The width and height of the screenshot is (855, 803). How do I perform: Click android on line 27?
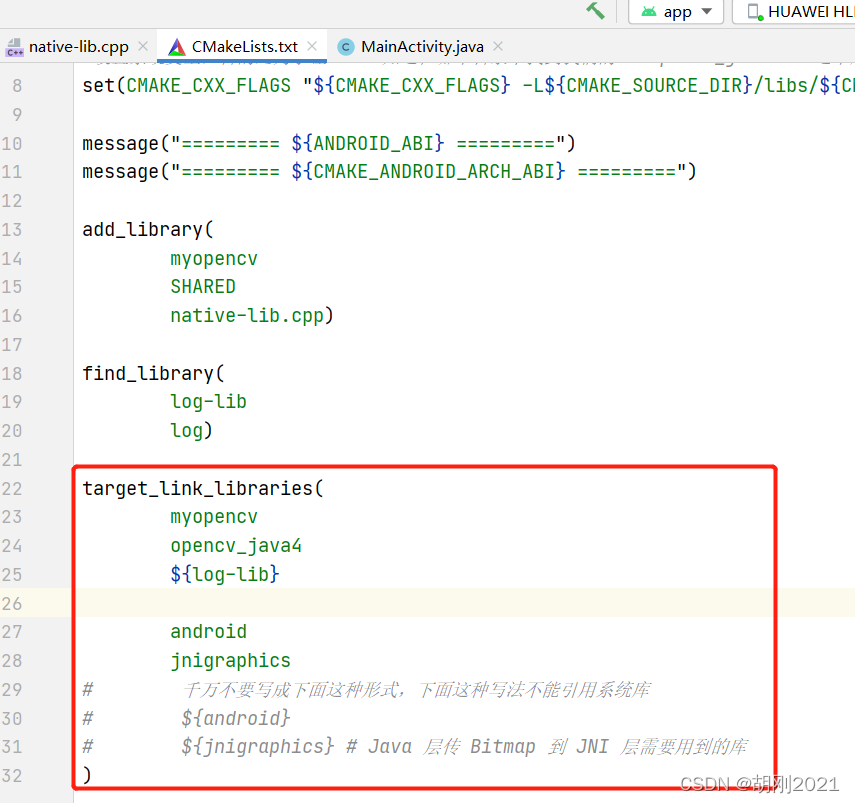point(208,632)
